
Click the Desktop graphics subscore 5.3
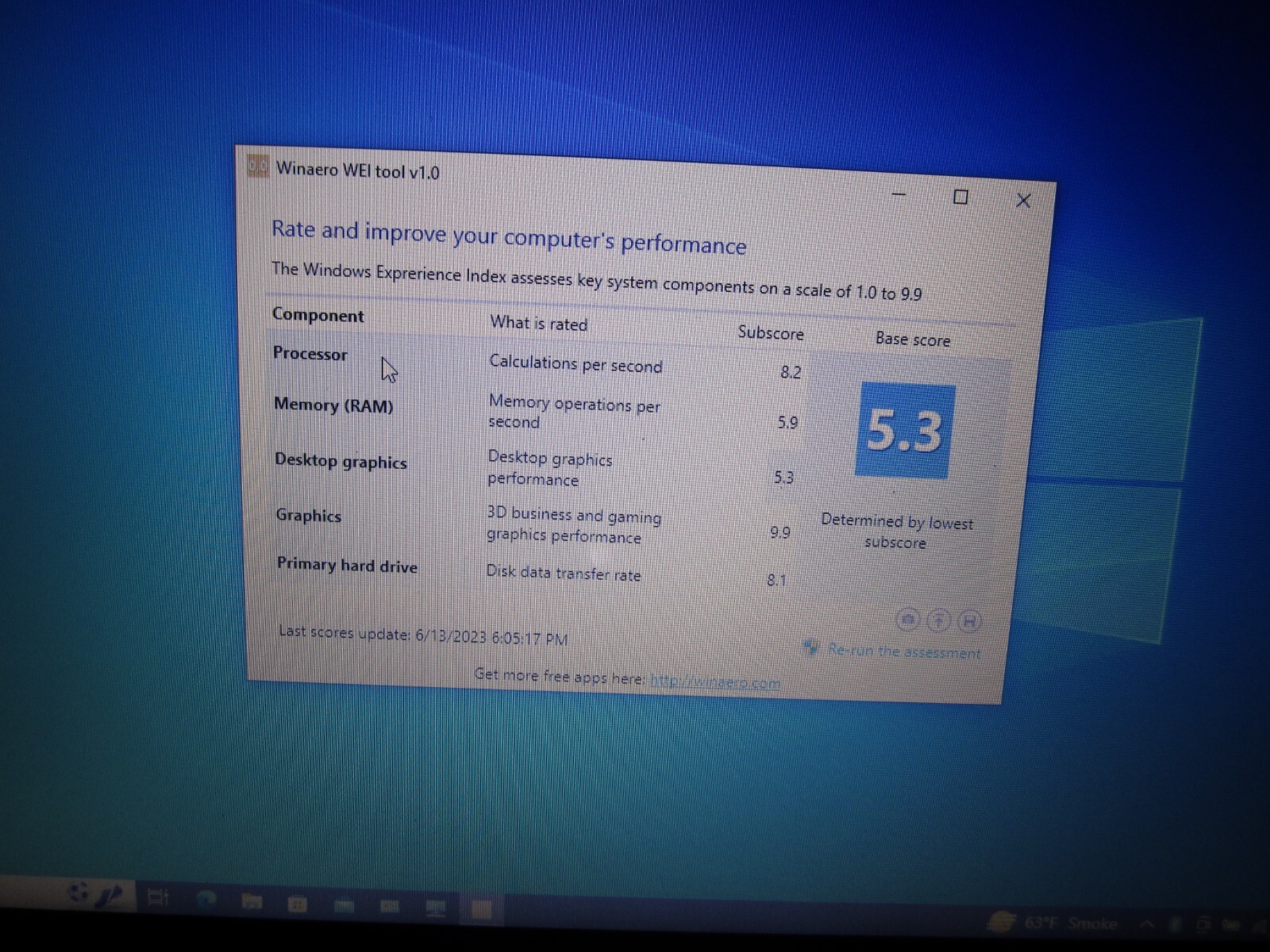(x=783, y=478)
